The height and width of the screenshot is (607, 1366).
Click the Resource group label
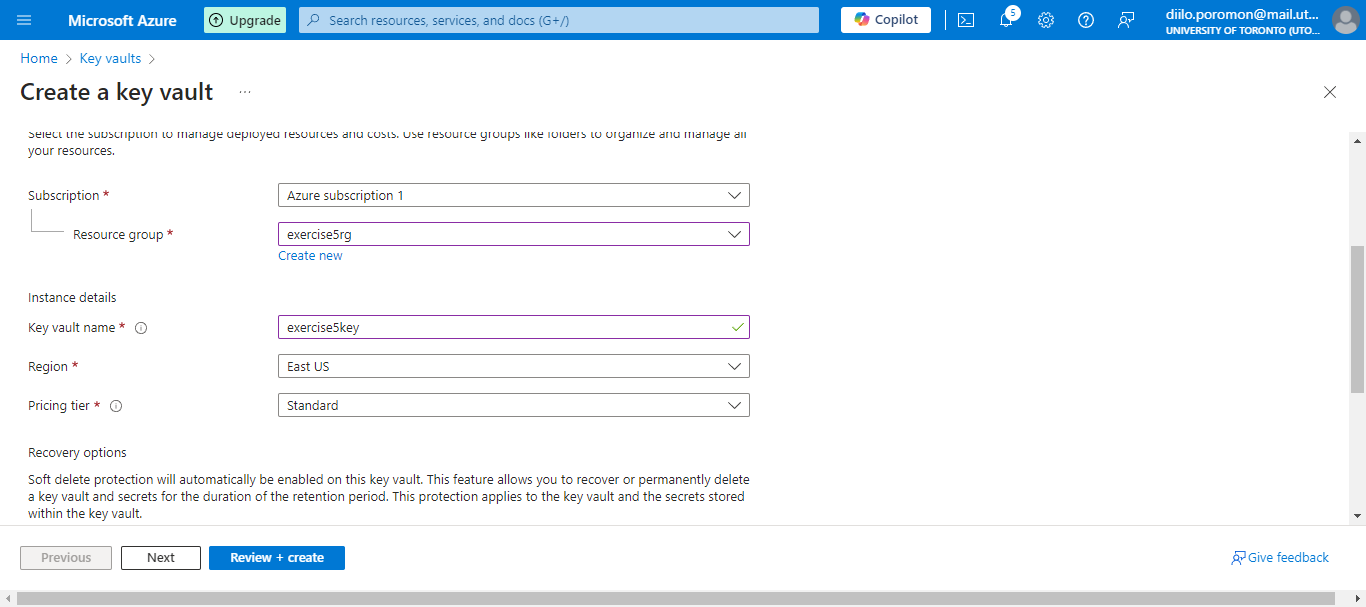[118, 235]
